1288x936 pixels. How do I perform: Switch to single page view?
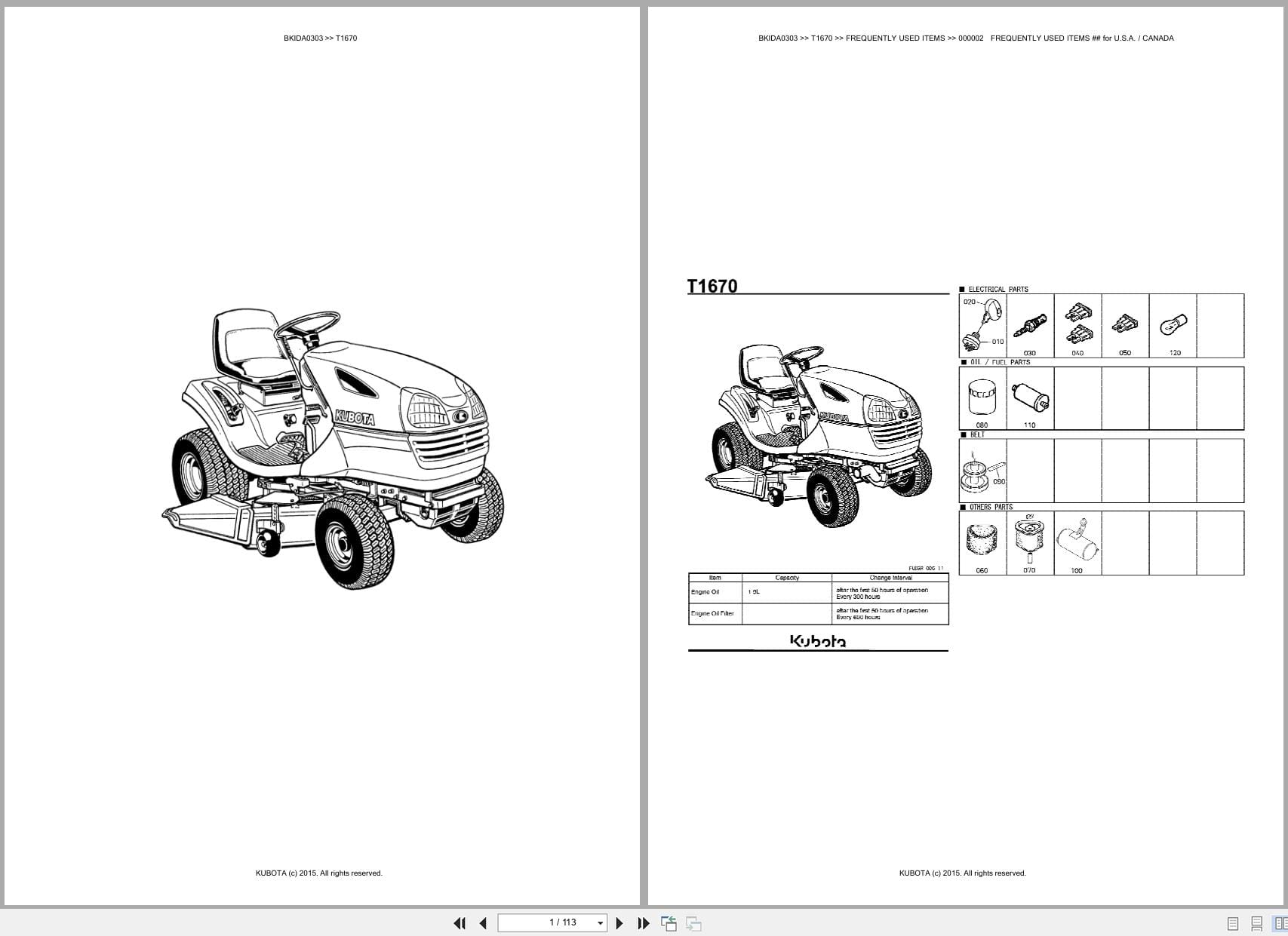click(x=1233, y=923)
